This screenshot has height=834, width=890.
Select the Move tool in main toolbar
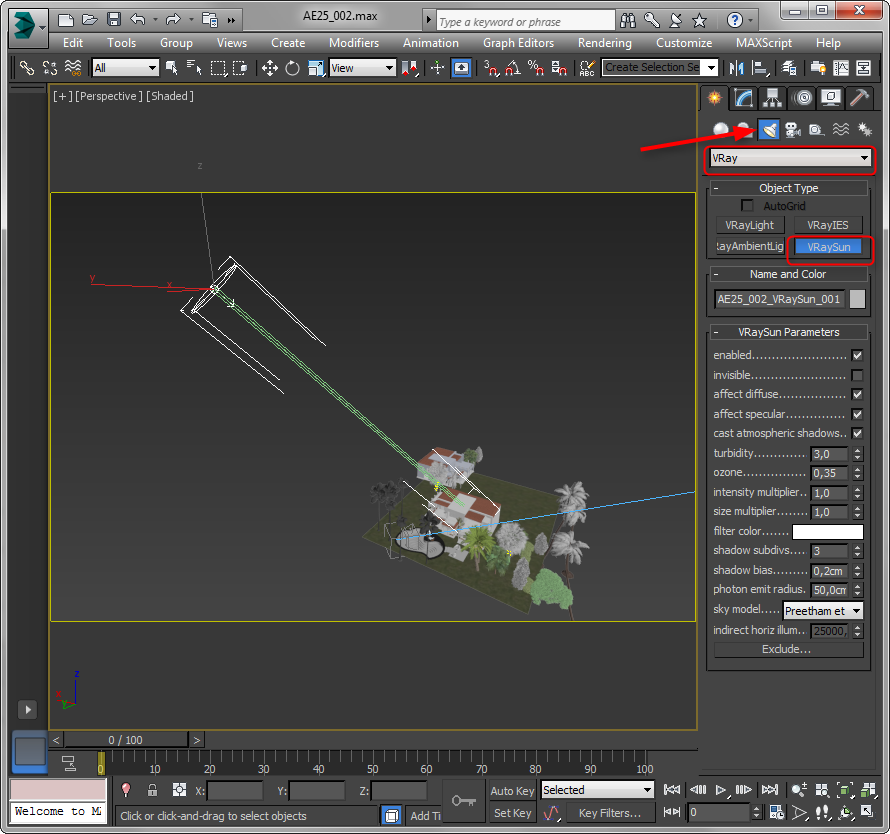(270, 68)
